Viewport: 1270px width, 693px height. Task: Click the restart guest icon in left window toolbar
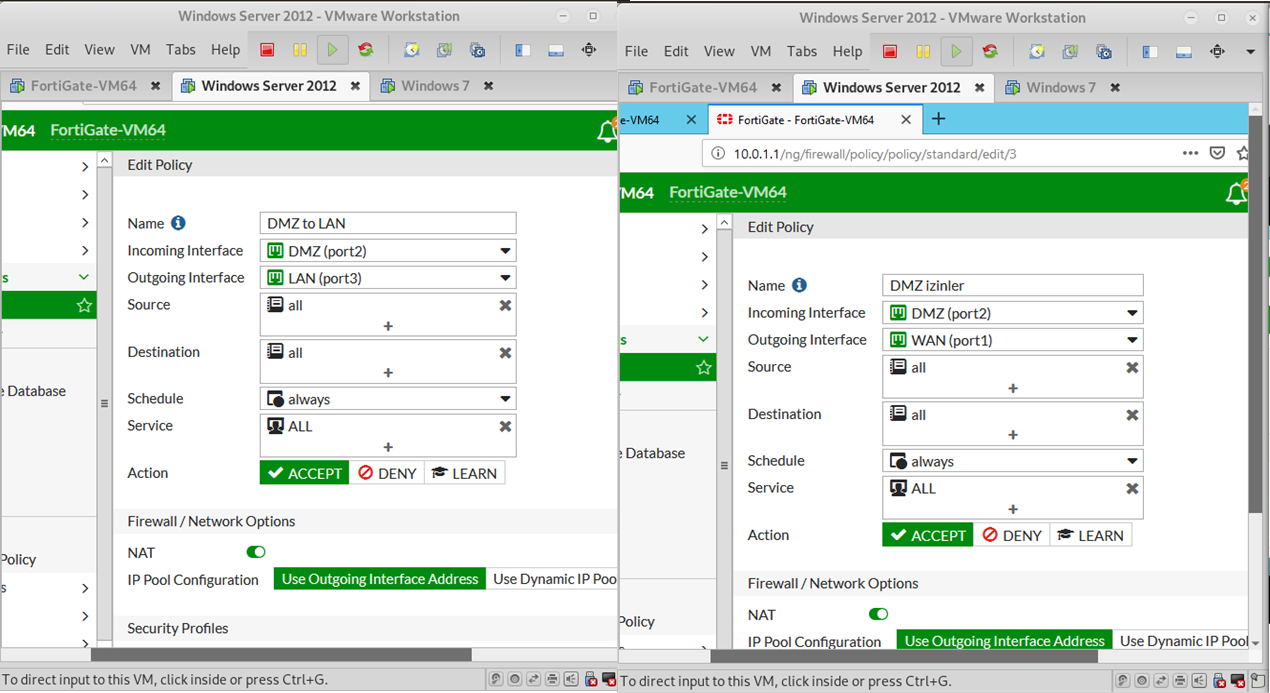pyautogui.click(x=366, y=50)
